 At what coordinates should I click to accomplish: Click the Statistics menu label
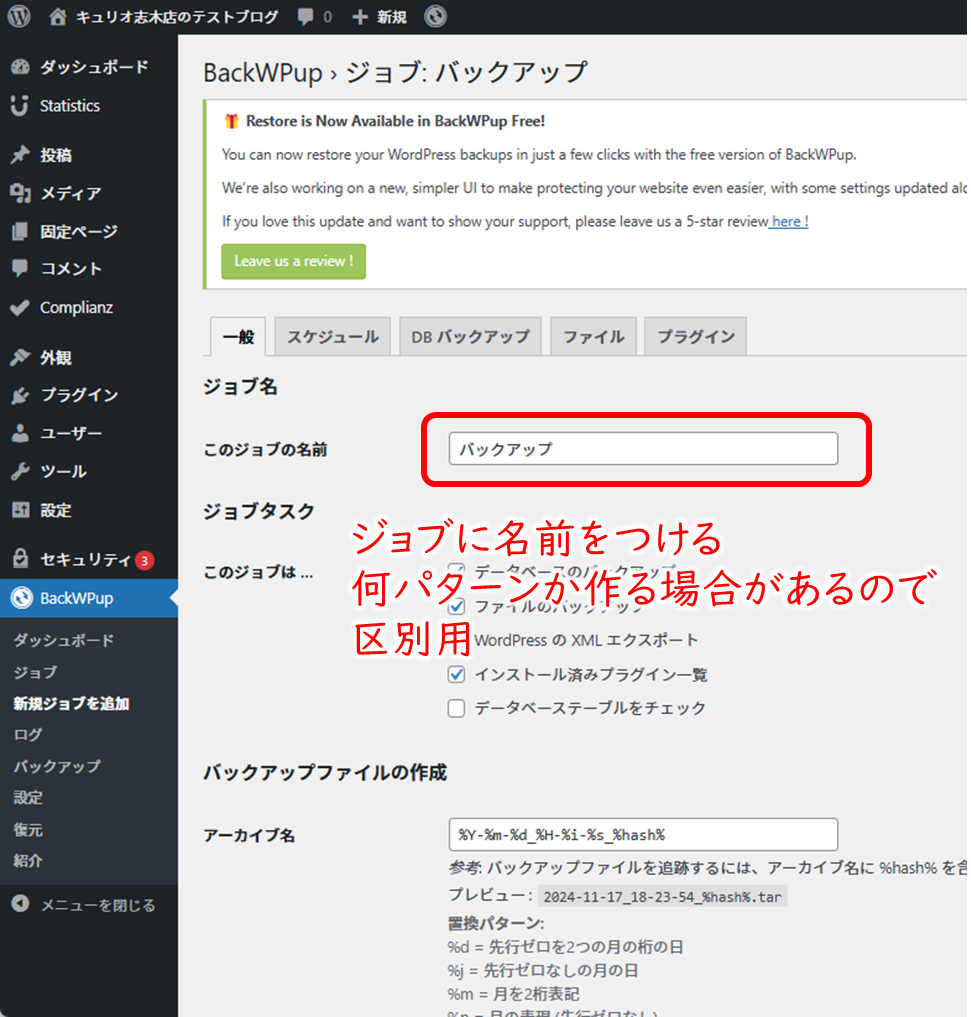[x=70, y=106]
